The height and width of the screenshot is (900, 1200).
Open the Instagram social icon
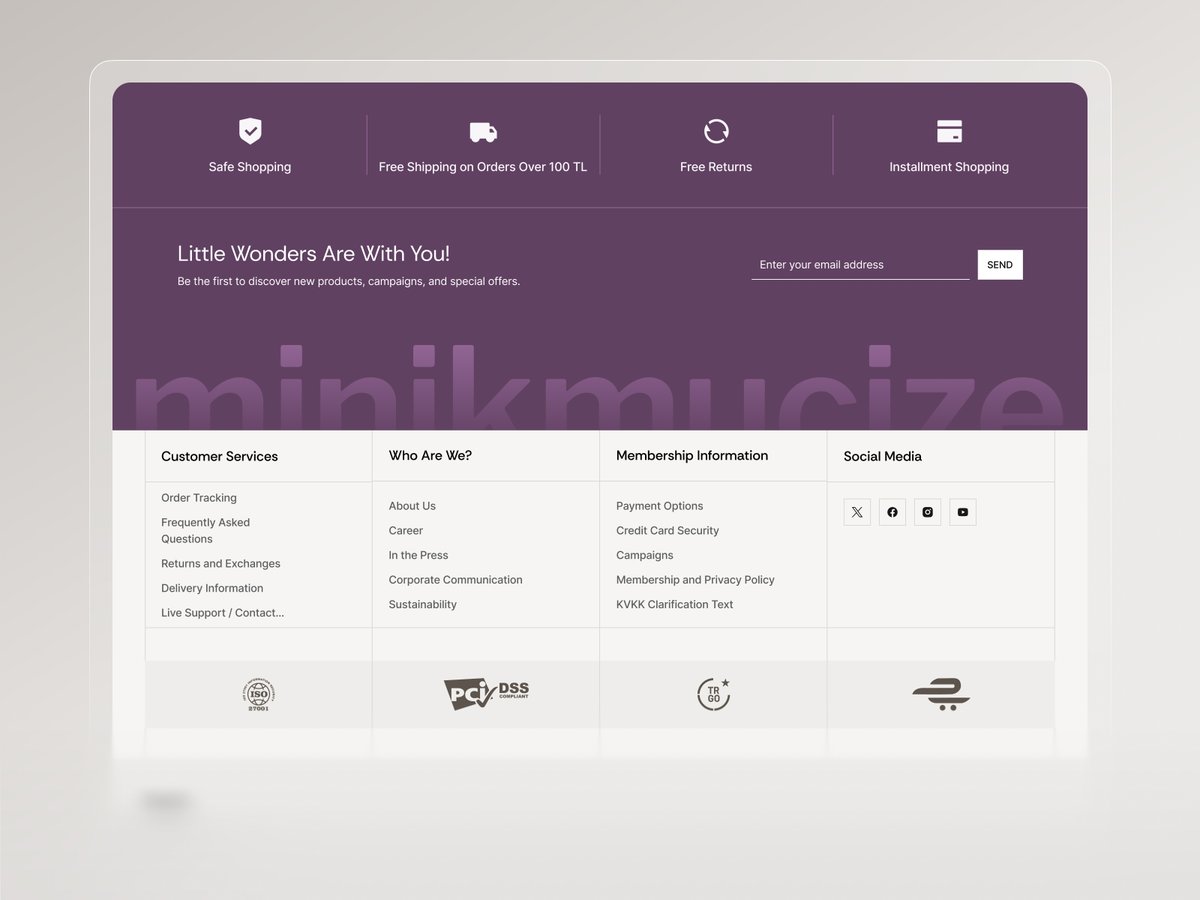[927, 512]
